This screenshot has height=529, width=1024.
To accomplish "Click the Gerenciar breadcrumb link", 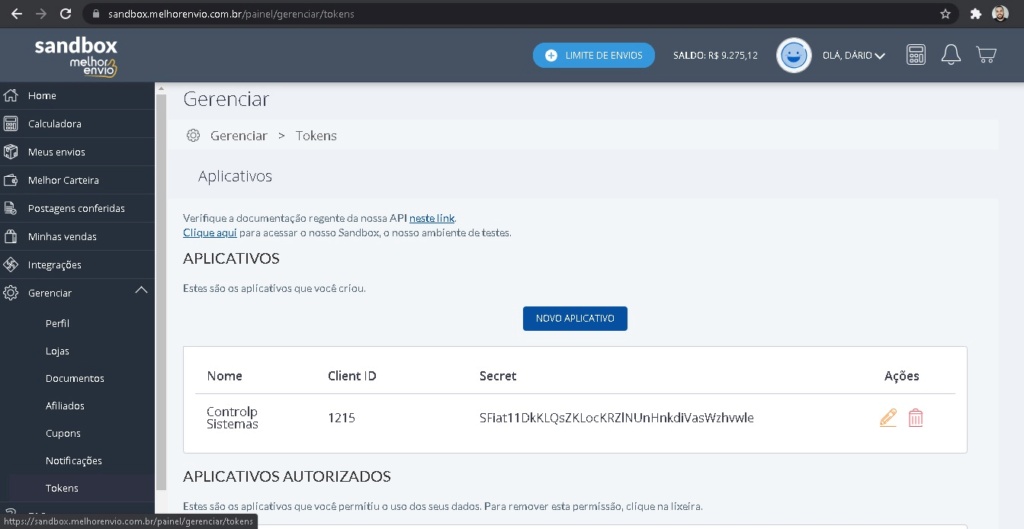I will coord(238,135).
